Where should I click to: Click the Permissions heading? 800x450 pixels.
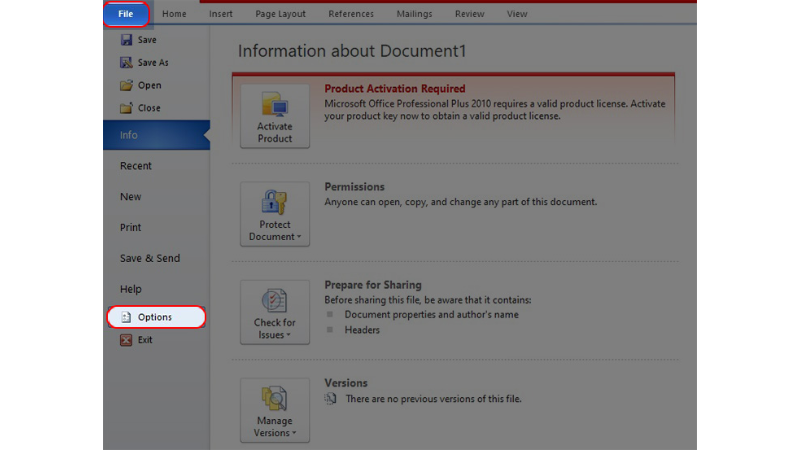click(x=355, y=187)
